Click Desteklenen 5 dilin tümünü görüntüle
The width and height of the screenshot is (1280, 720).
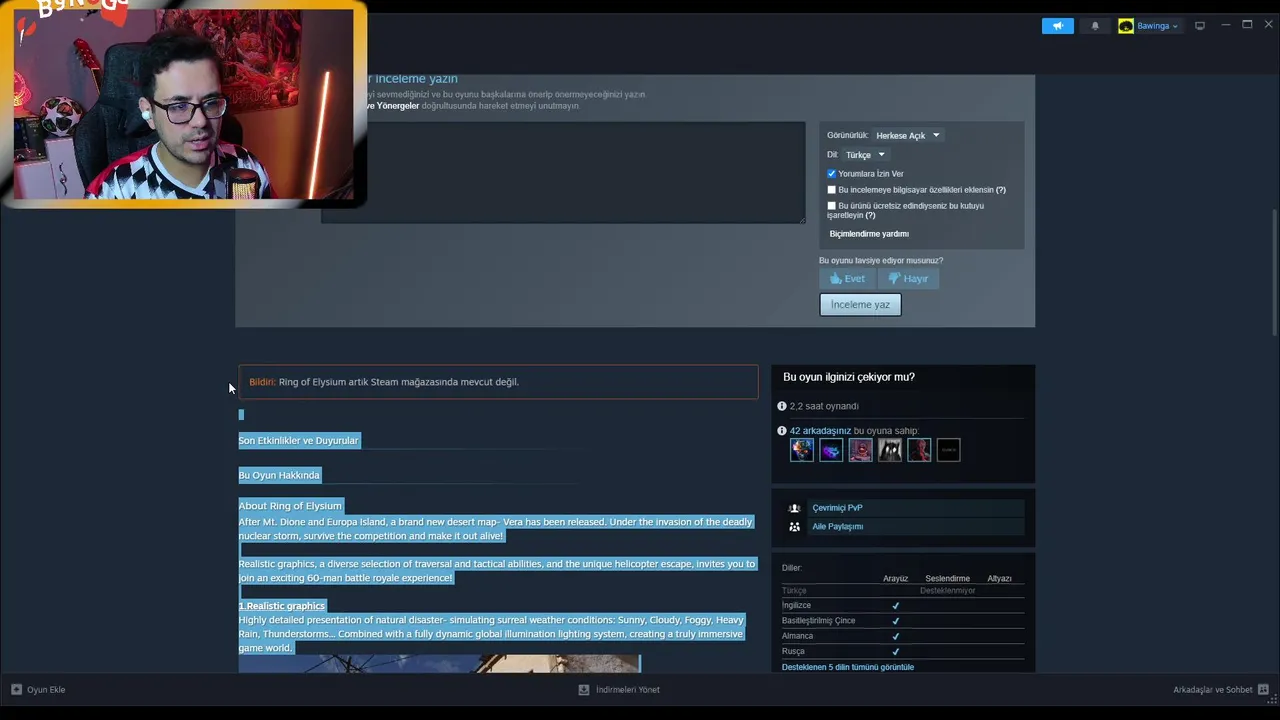848,667
